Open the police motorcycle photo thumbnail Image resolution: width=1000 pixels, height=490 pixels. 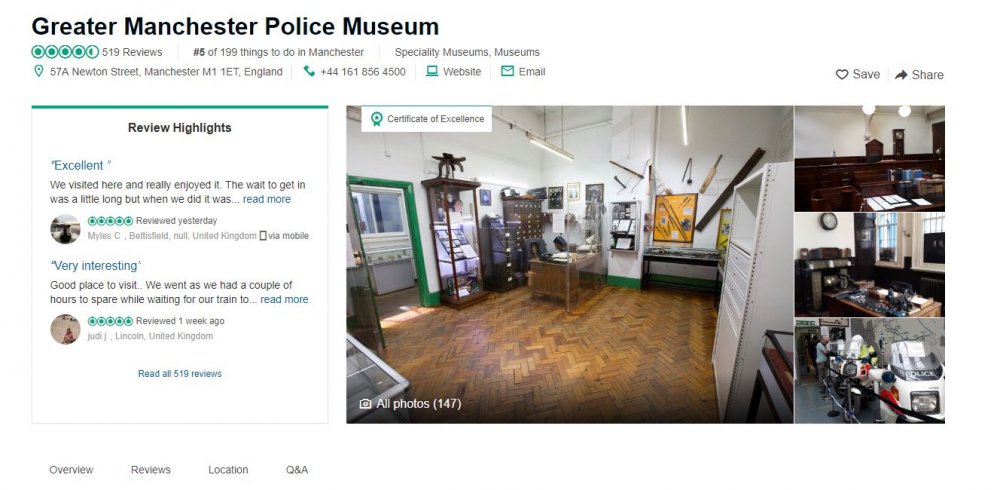(x=869, y=371)
